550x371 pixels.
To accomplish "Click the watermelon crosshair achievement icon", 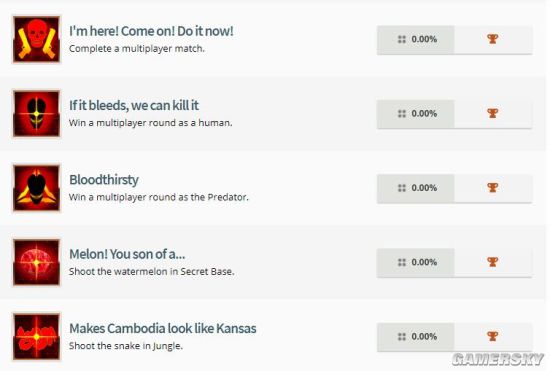I will 36,262.
